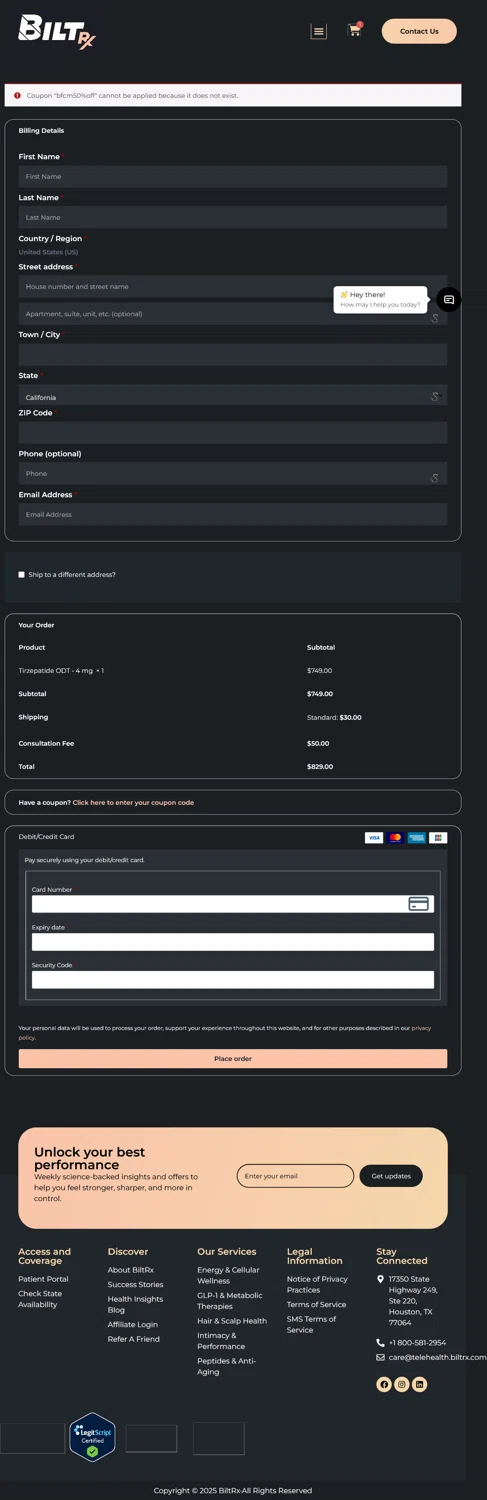The height and width of the screenshot is (1500, 487).
Task: Focus the Security Code input field
Action: 233,980
